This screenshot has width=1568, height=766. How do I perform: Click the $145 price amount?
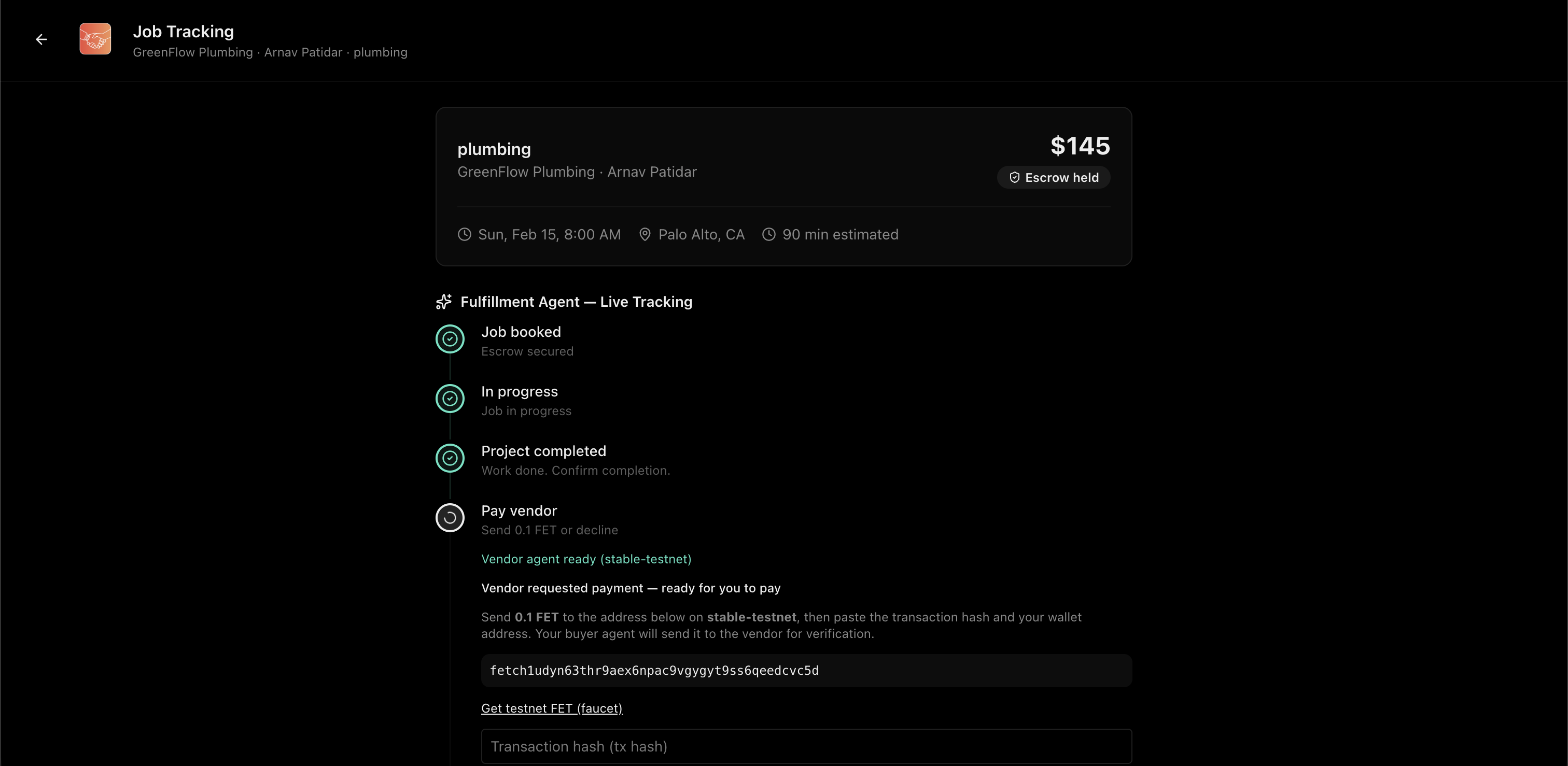point(1080,146)
